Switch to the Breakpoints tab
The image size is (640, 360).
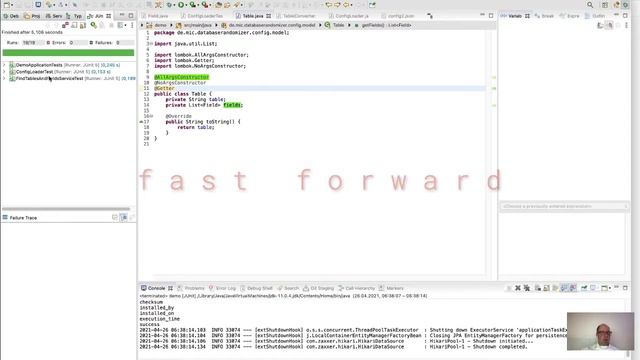[544, 16]
